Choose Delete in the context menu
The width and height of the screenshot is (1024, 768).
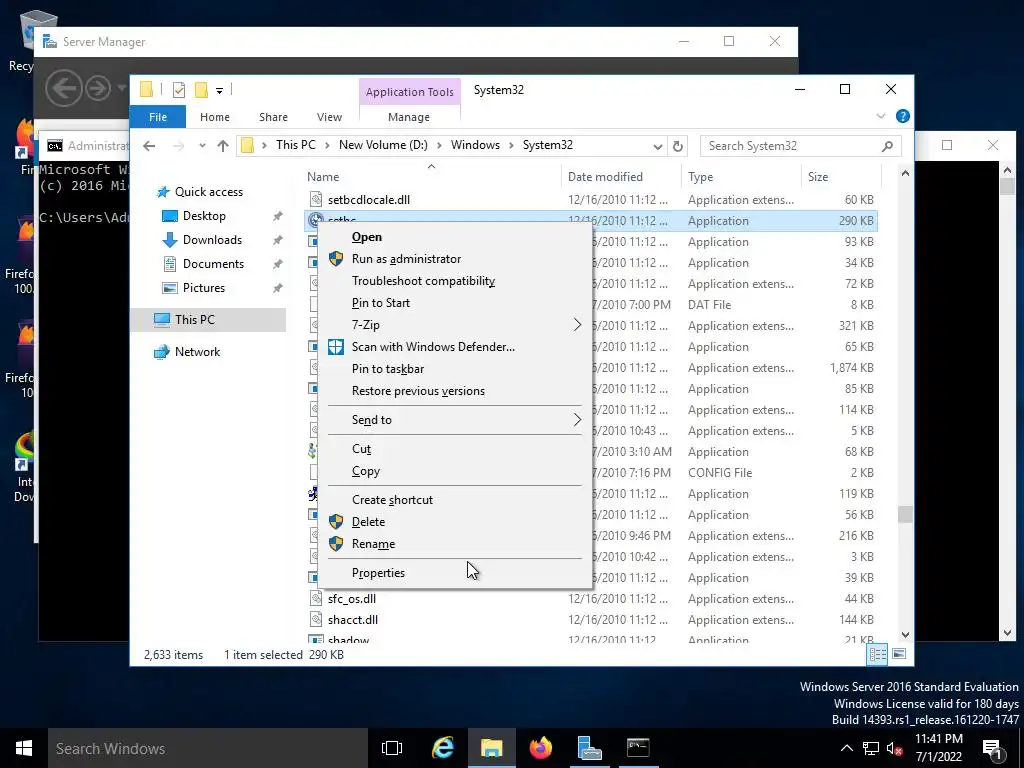368,522
